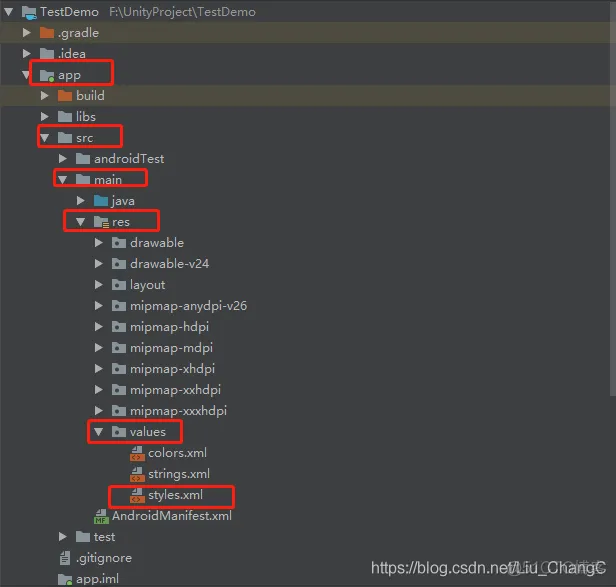This screenshot has width=616, height=587.
Task: Click the .idea folder icon
Action: coord(47,53)
